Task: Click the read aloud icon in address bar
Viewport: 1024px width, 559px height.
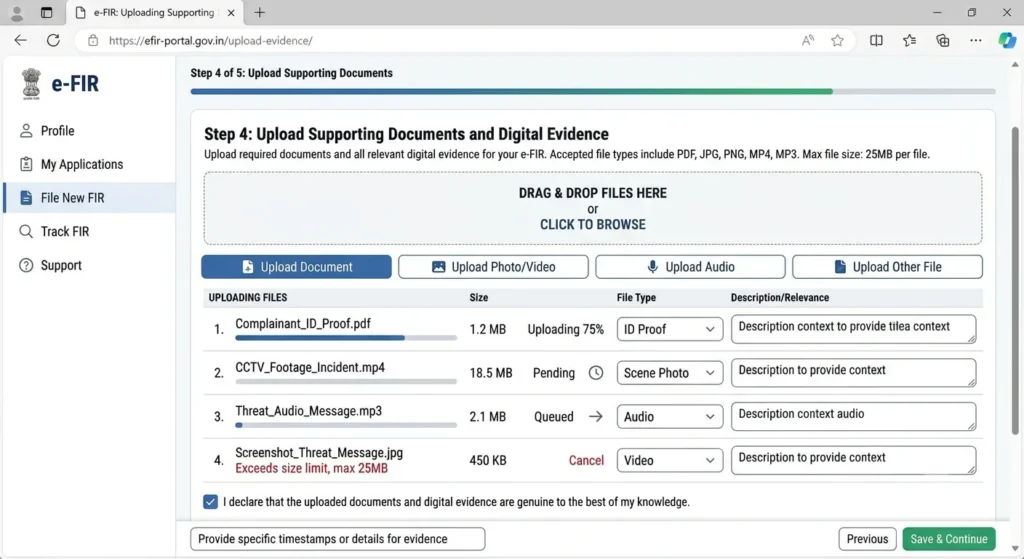Action: pos(808,40)
